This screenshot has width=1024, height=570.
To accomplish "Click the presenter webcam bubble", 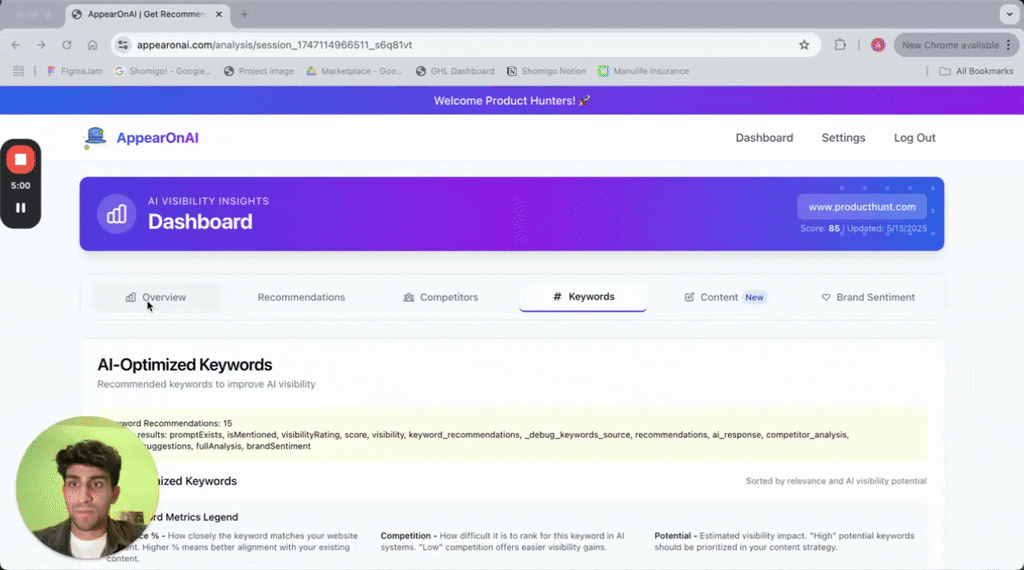I will 87,488.
